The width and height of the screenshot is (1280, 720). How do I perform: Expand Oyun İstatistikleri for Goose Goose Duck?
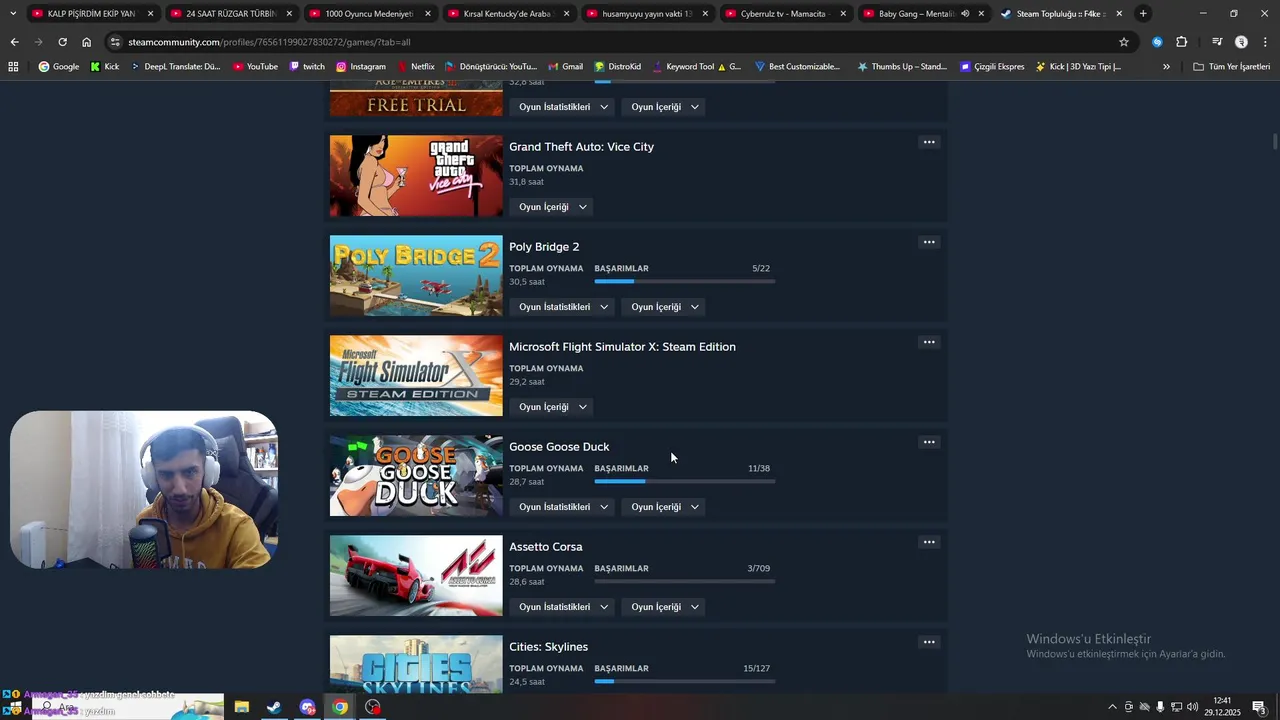pos(563,507)
